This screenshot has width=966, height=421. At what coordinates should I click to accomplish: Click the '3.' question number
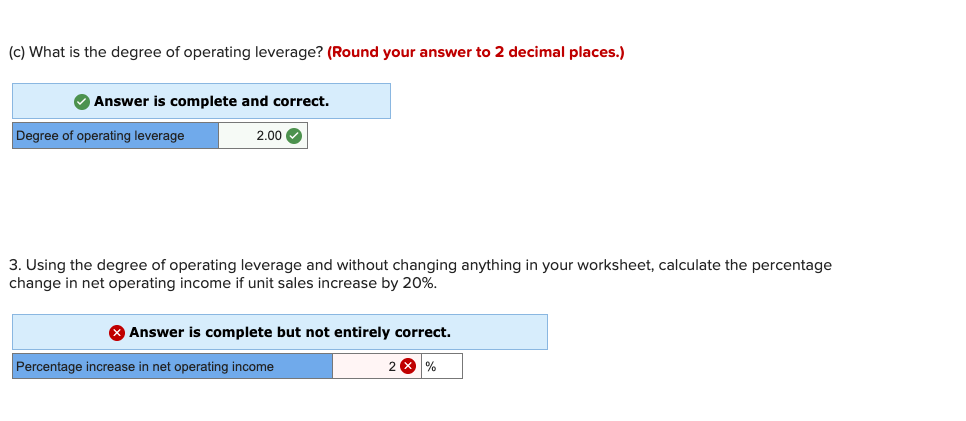click(x=15, y=266)
